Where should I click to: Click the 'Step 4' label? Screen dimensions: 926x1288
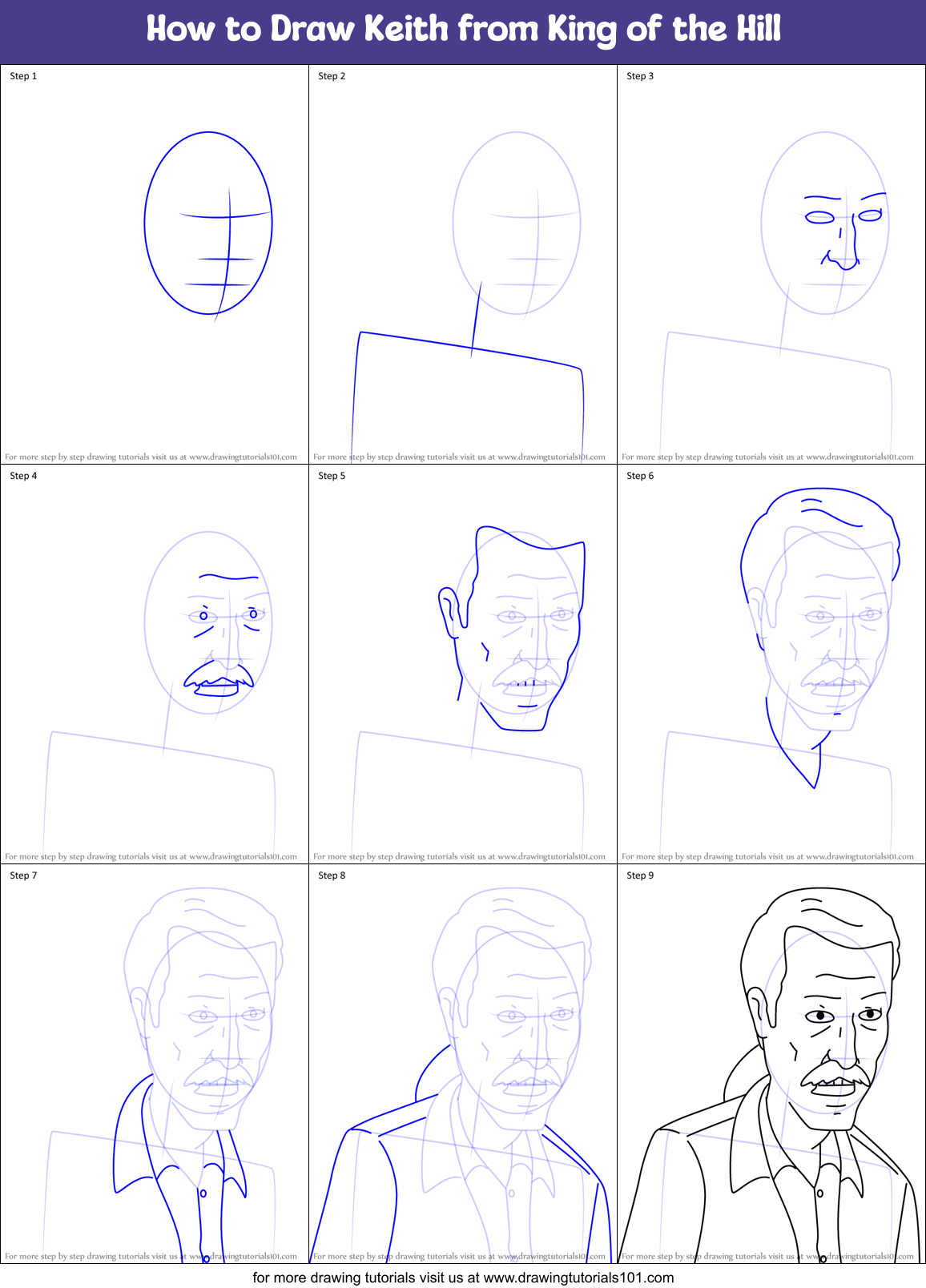[23, 476]
